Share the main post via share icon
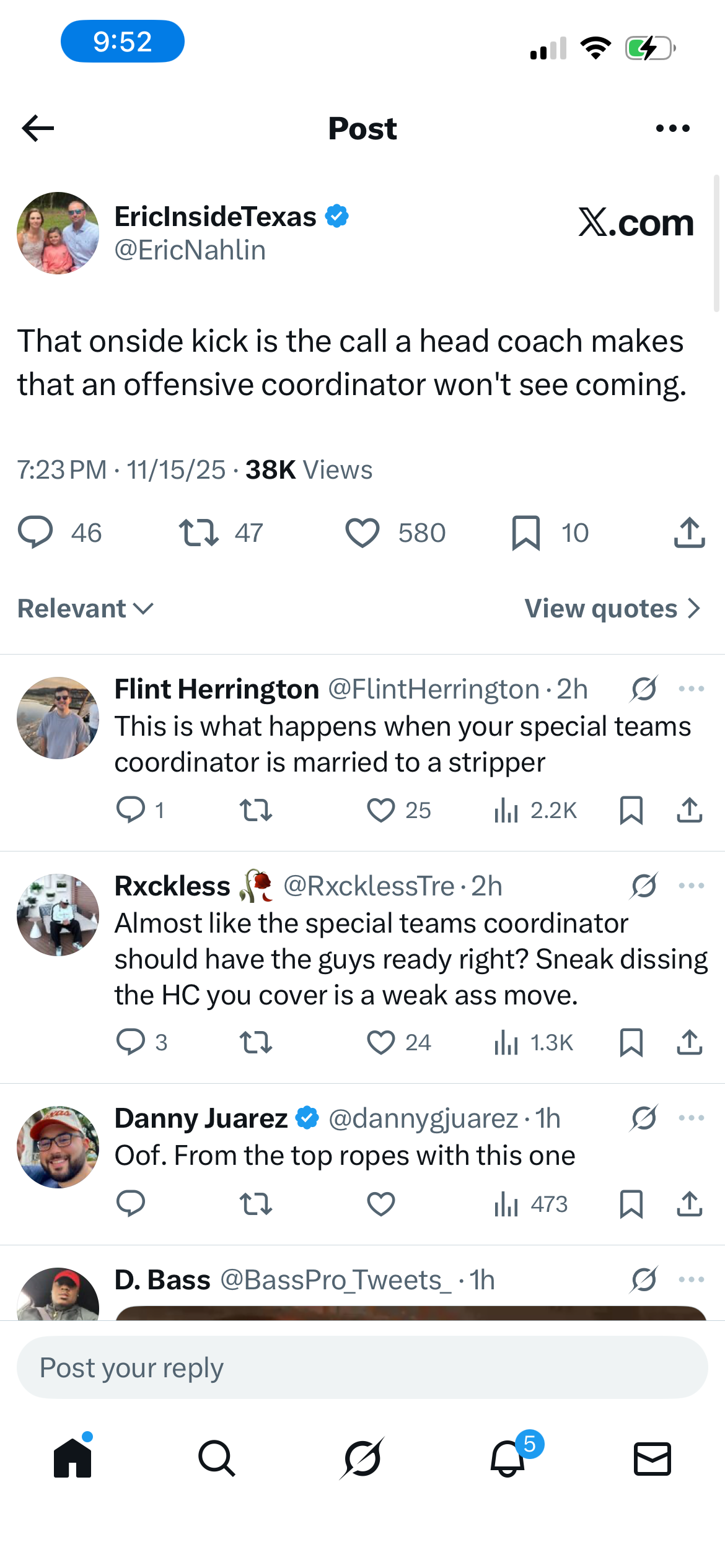The height and width of the screenshot is (1568, 725). point(689,533)
